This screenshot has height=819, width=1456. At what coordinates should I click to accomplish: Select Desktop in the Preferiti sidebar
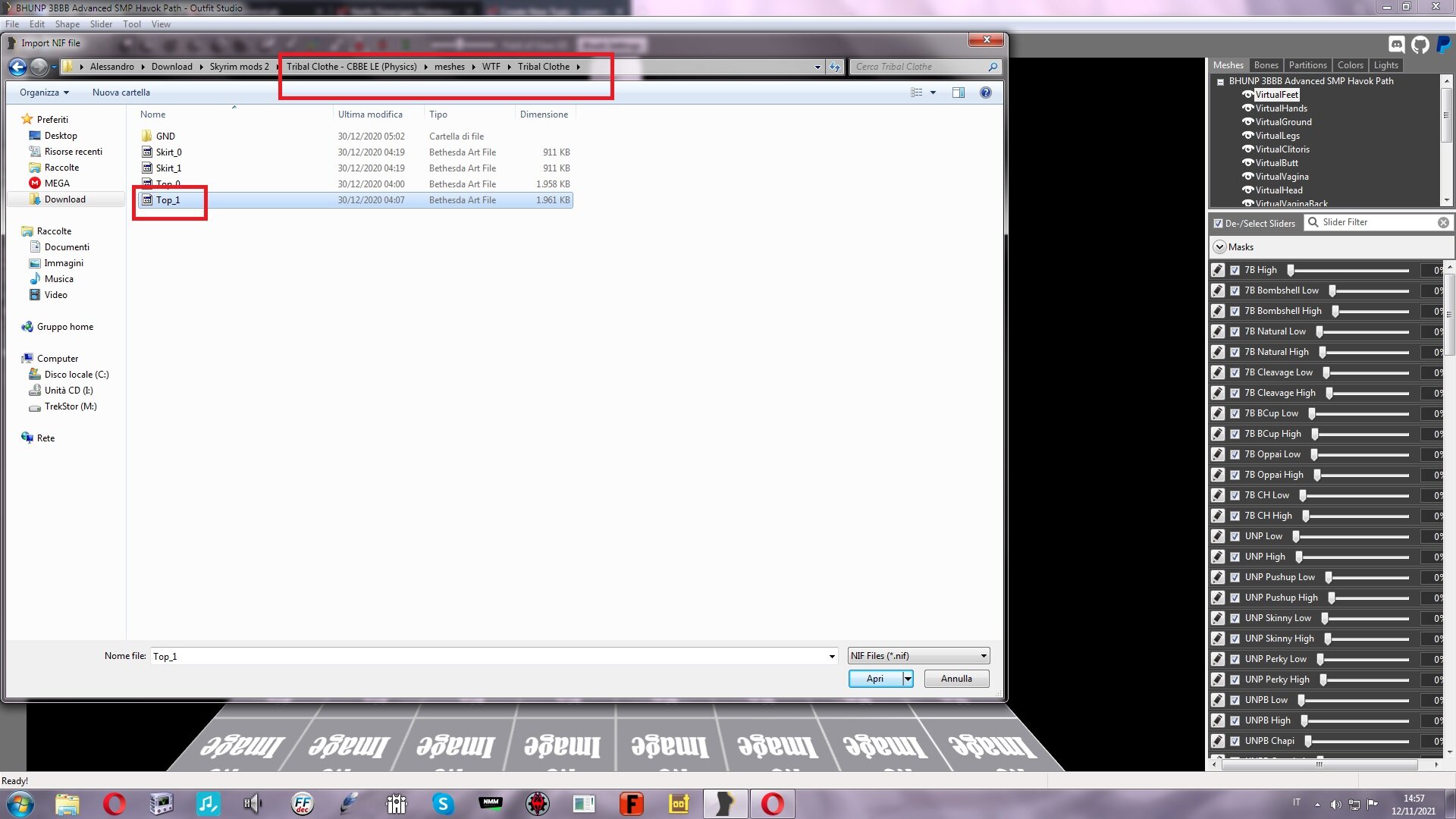tap(61, 136)
